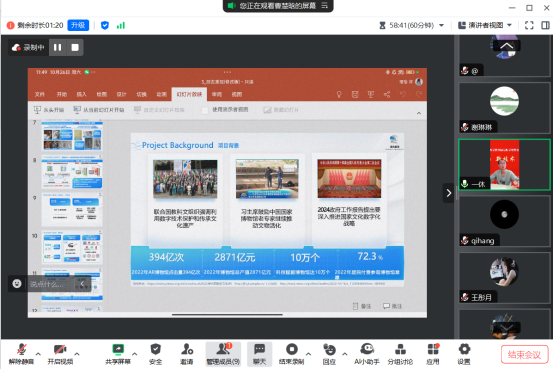The width and height of the screenshot is (553, 369).
Task: Collapse participant panel with side arrow
Action: tap(449, 193)
